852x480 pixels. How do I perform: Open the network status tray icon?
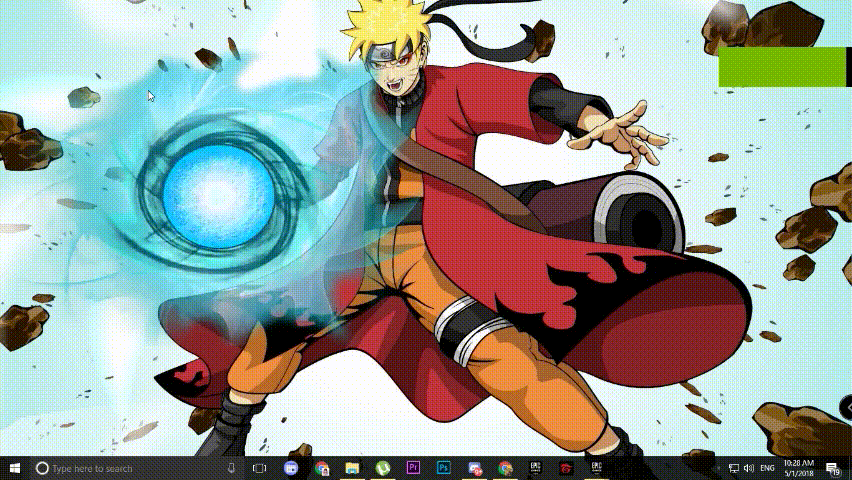734,468
